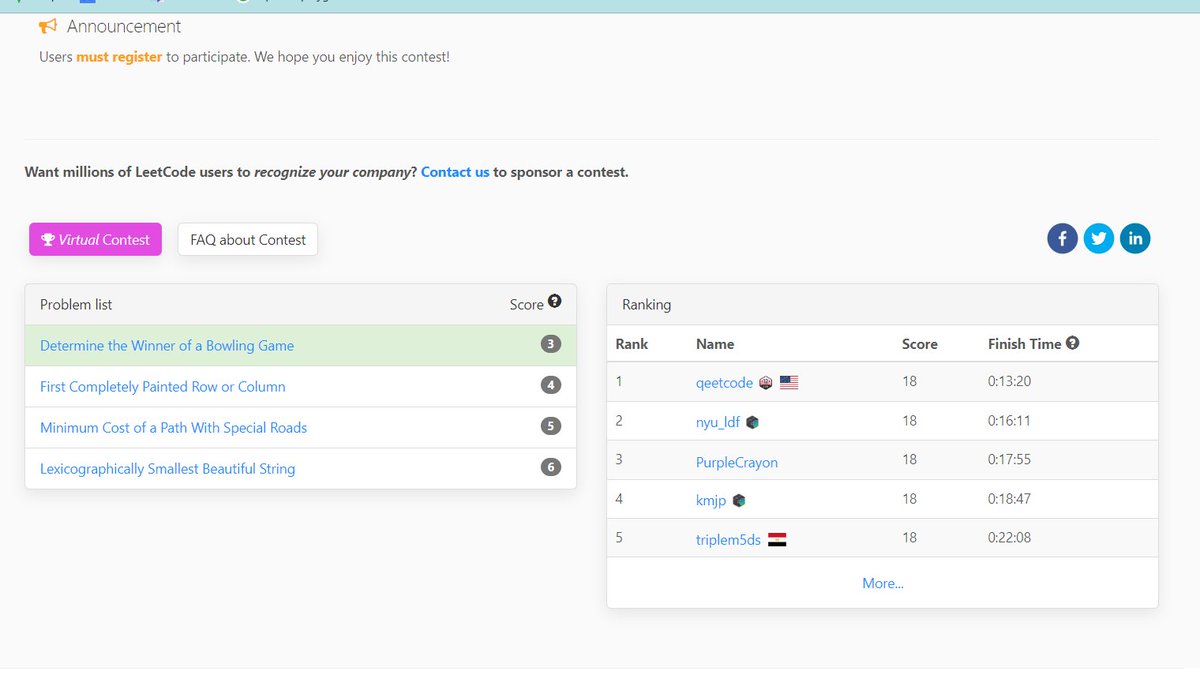Image resolution: width=1200 pixels, height=675 pixels.
Task: Click the Announcement heading text
Action: (124, 26)
